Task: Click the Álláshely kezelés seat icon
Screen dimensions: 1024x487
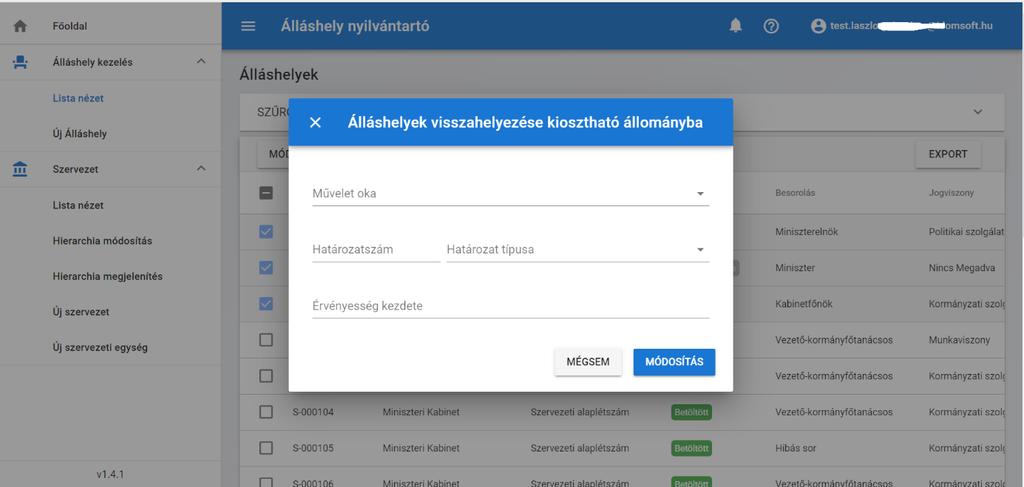Action: (20, 62)
